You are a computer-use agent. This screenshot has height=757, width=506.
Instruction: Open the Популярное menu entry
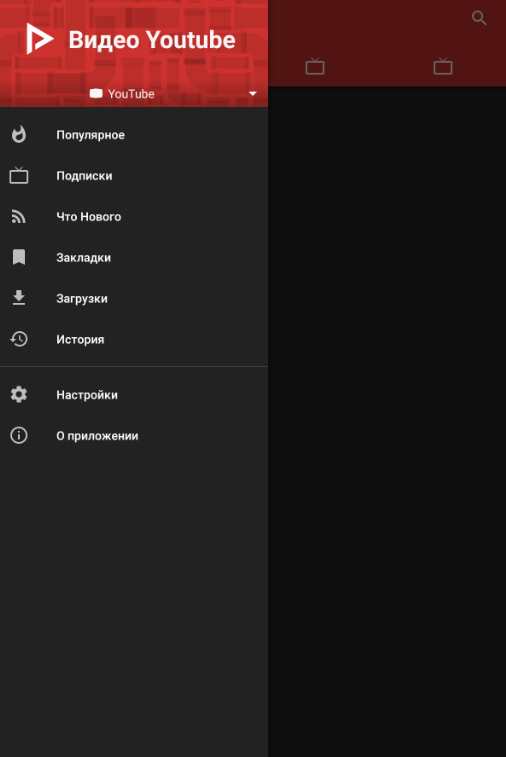point(134,135)
